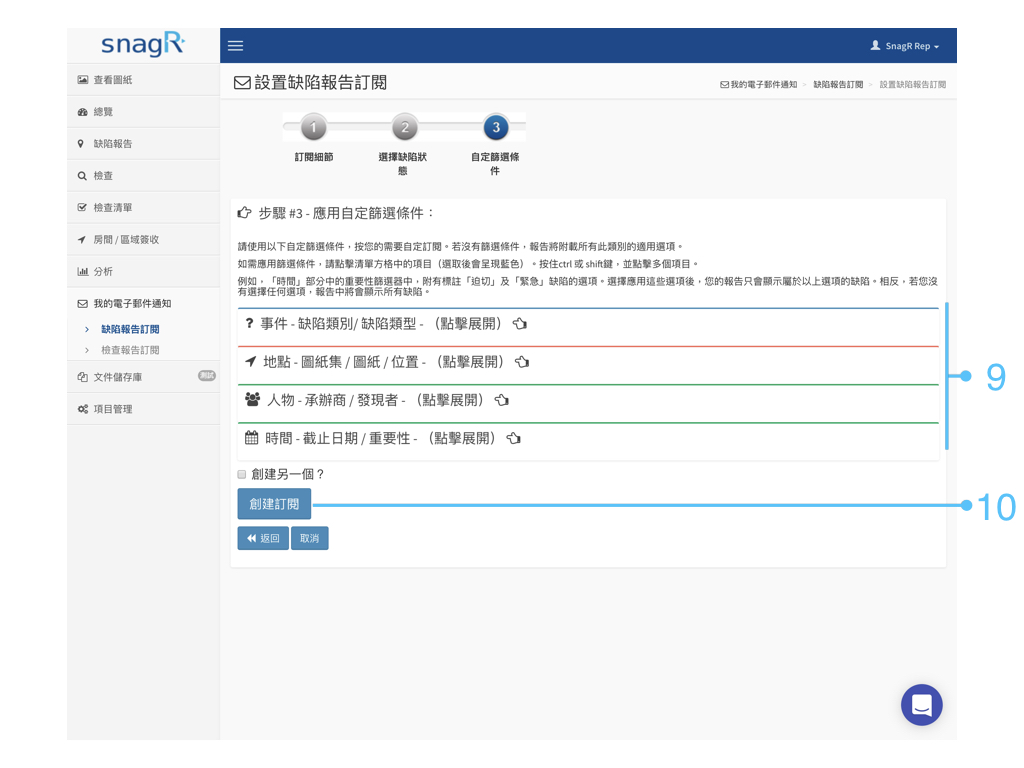Go to wizard step 1 訂閱細節

tap(313, 127)
